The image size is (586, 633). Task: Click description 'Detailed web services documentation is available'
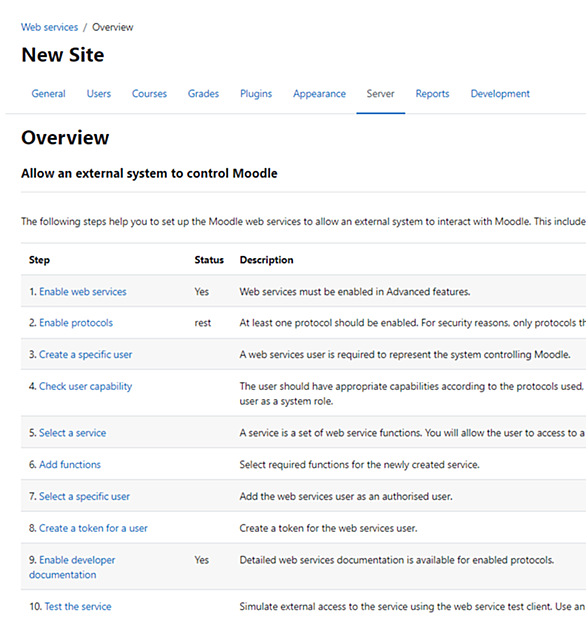tap(397, 560)
